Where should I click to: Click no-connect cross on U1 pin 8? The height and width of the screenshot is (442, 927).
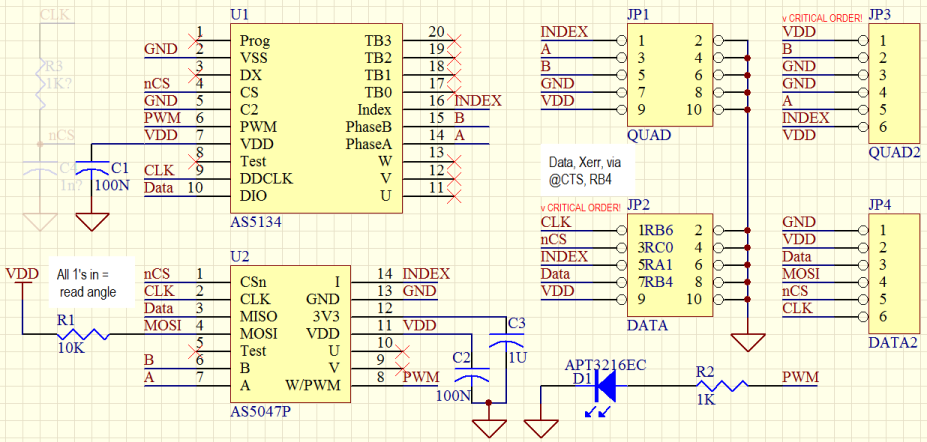pyautogui.click(x=193, y=161)
